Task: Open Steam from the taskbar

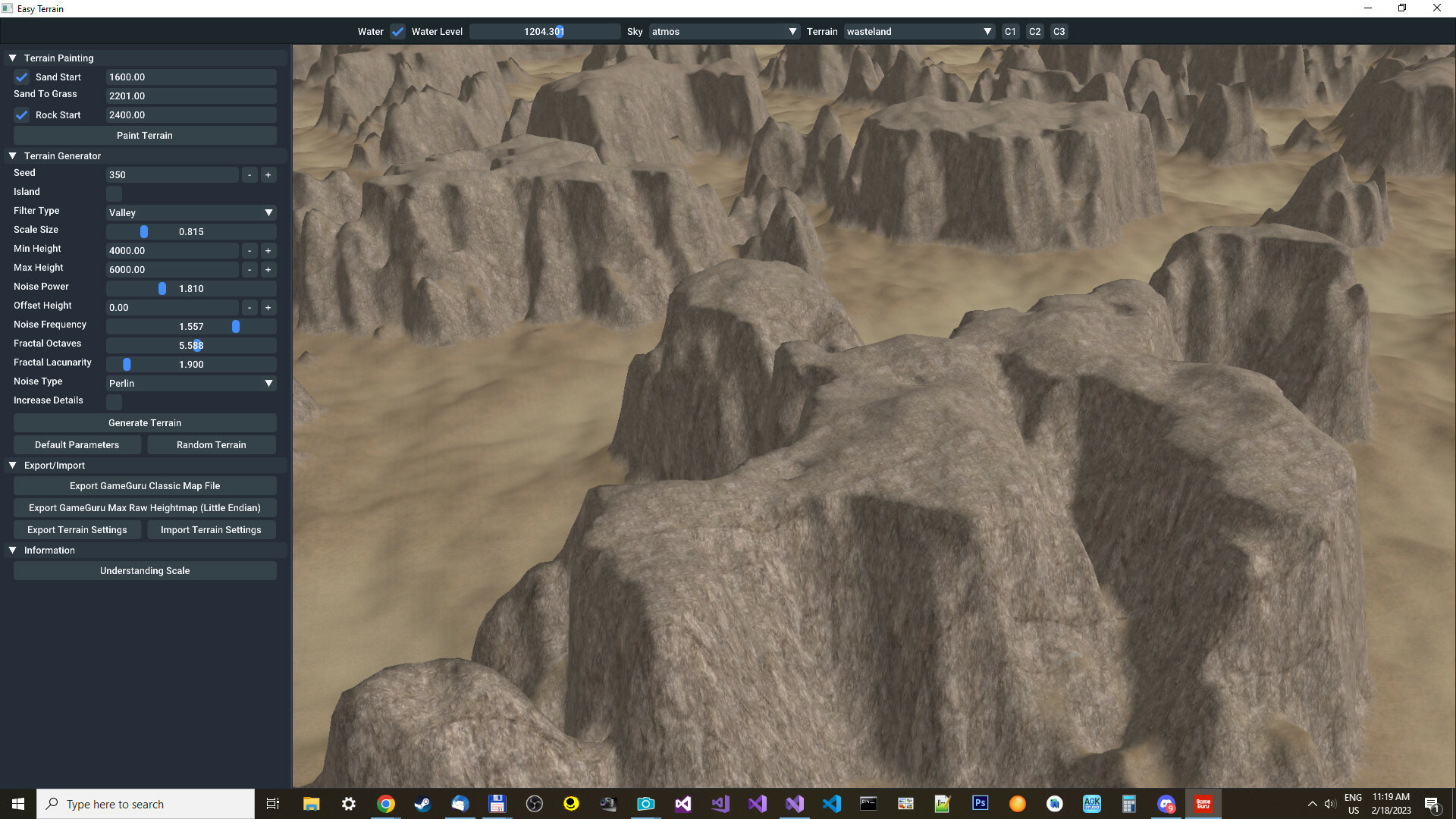Action: tap(422, 804)
